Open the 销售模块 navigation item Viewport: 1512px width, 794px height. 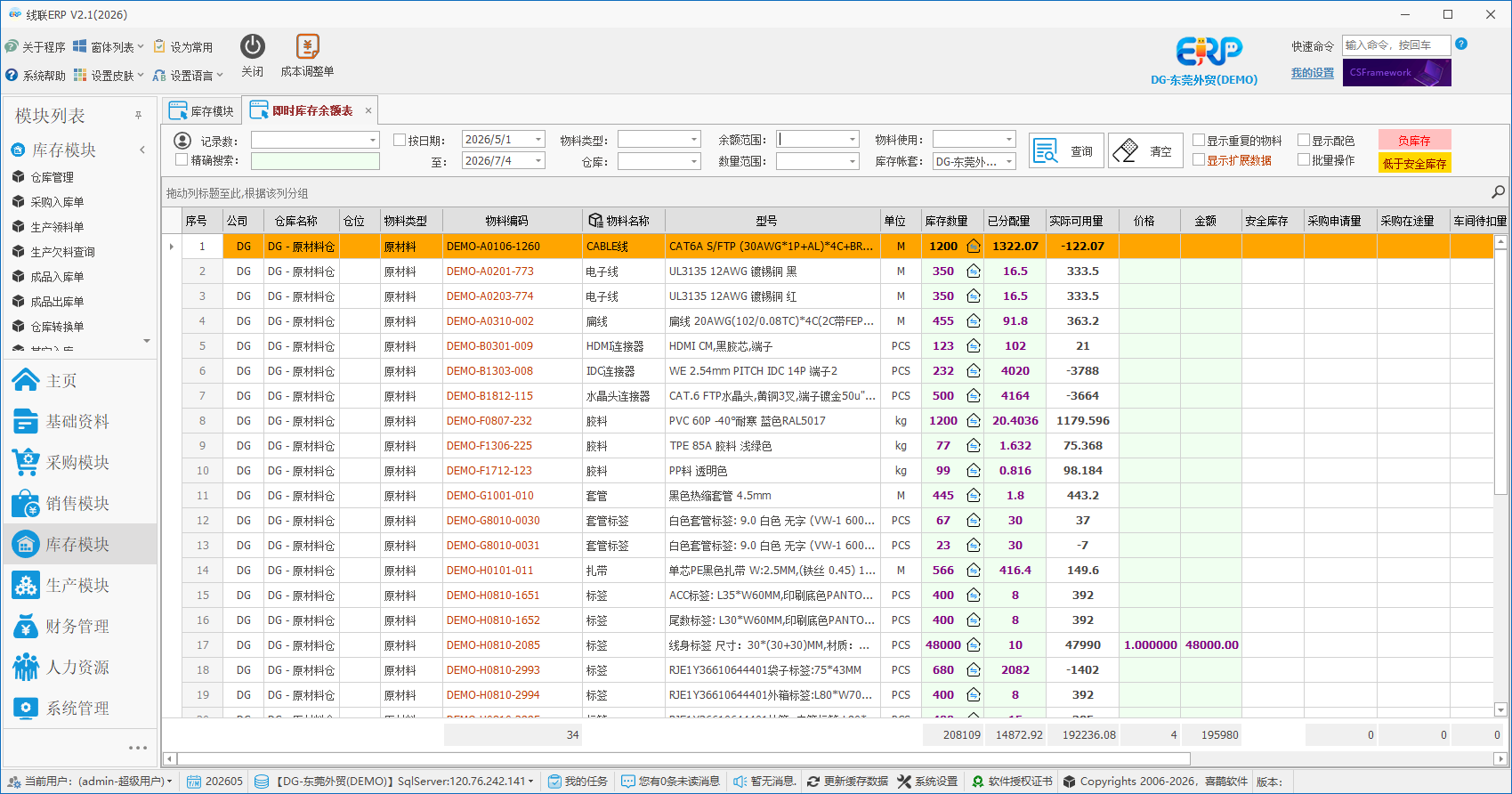[80, 504]
